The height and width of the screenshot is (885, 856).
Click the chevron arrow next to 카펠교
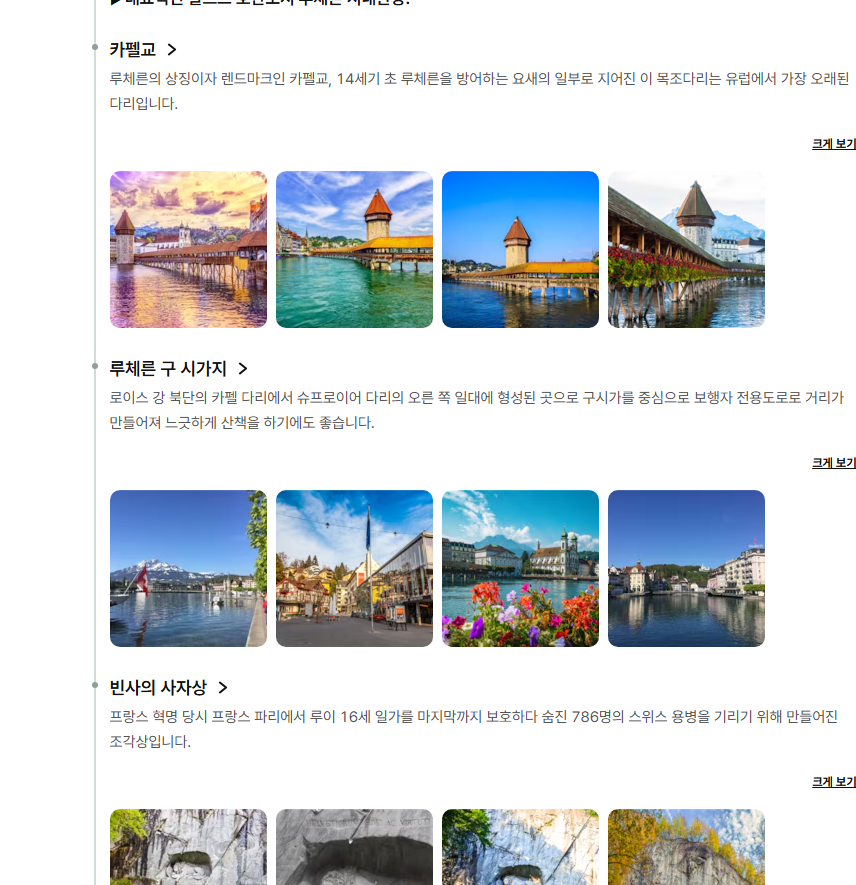click(172, 50)
